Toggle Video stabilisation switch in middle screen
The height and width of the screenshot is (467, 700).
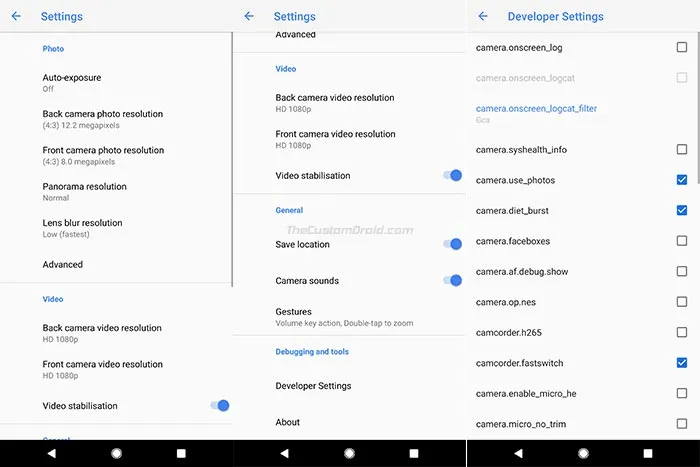(x=453, y=175)
